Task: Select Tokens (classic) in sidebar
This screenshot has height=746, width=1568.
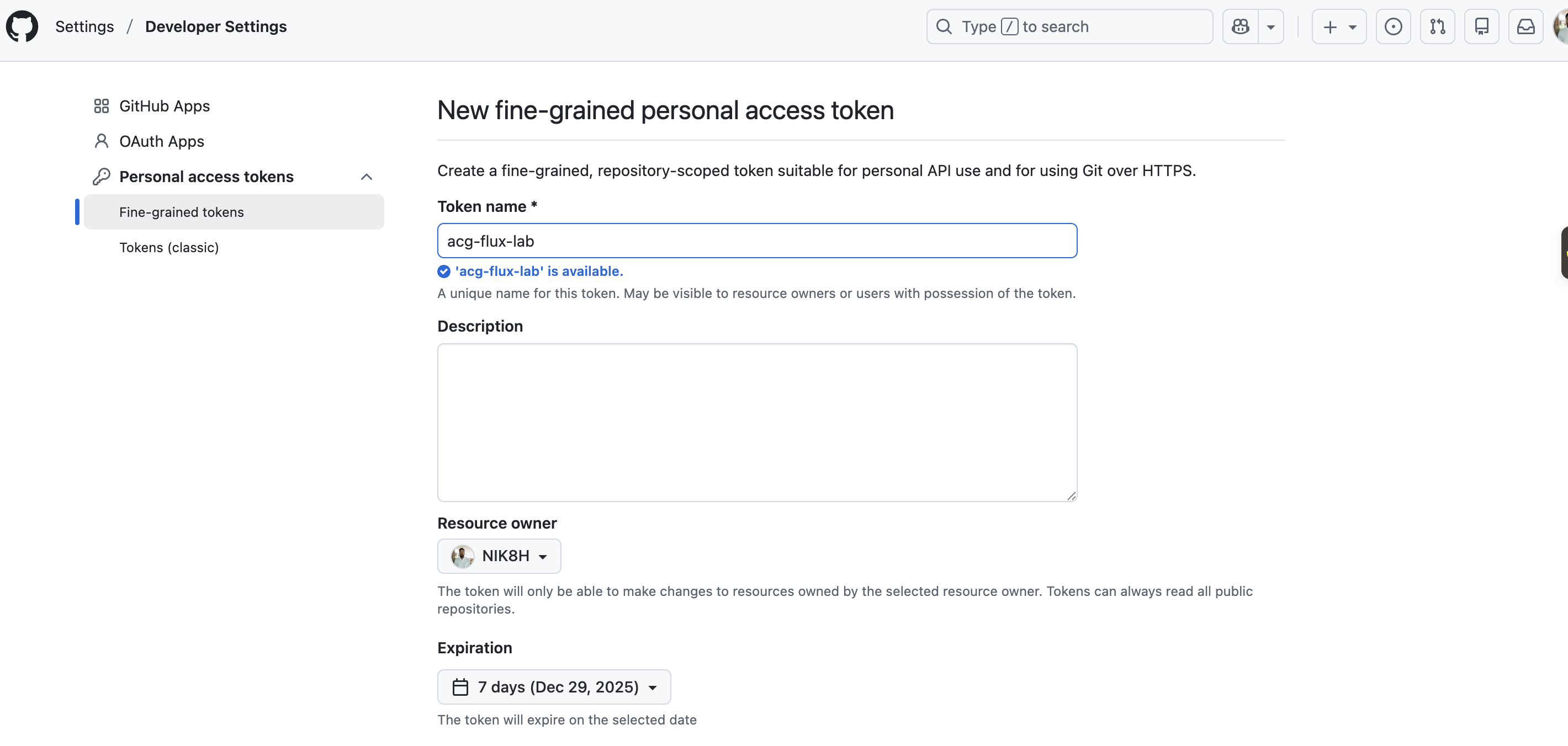Action: (168, 247)
